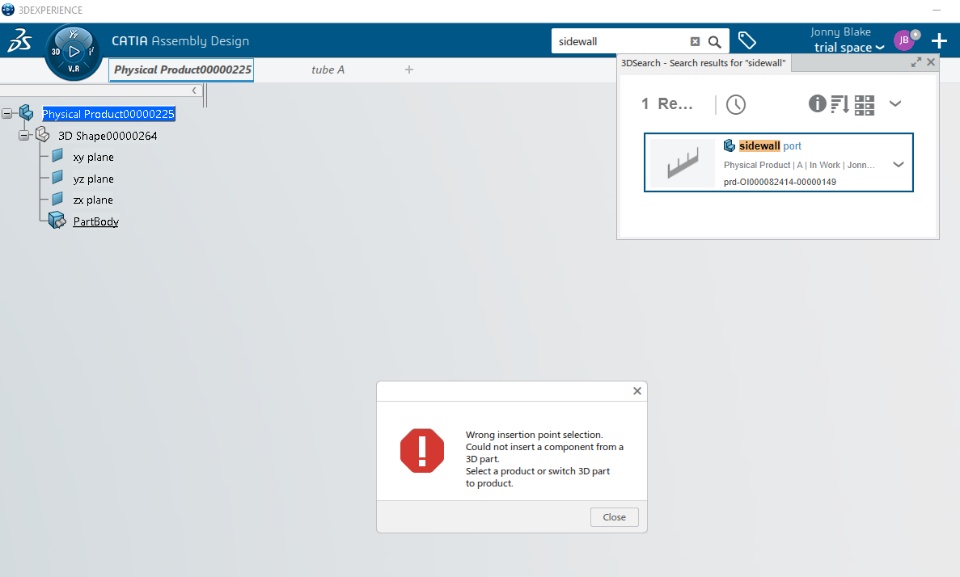The width and height of the screenshot is (960, 577).
Task: Expand search results options chevron
Action: point(895,104)
